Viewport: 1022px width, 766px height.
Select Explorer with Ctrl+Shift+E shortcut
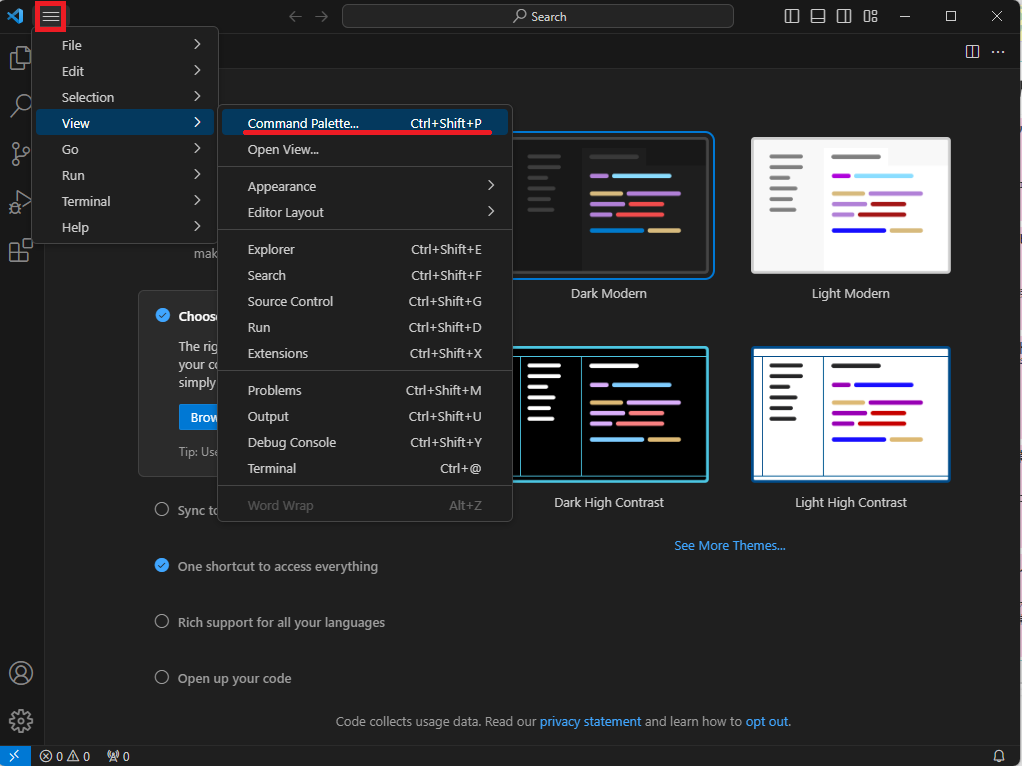[364, 249]
